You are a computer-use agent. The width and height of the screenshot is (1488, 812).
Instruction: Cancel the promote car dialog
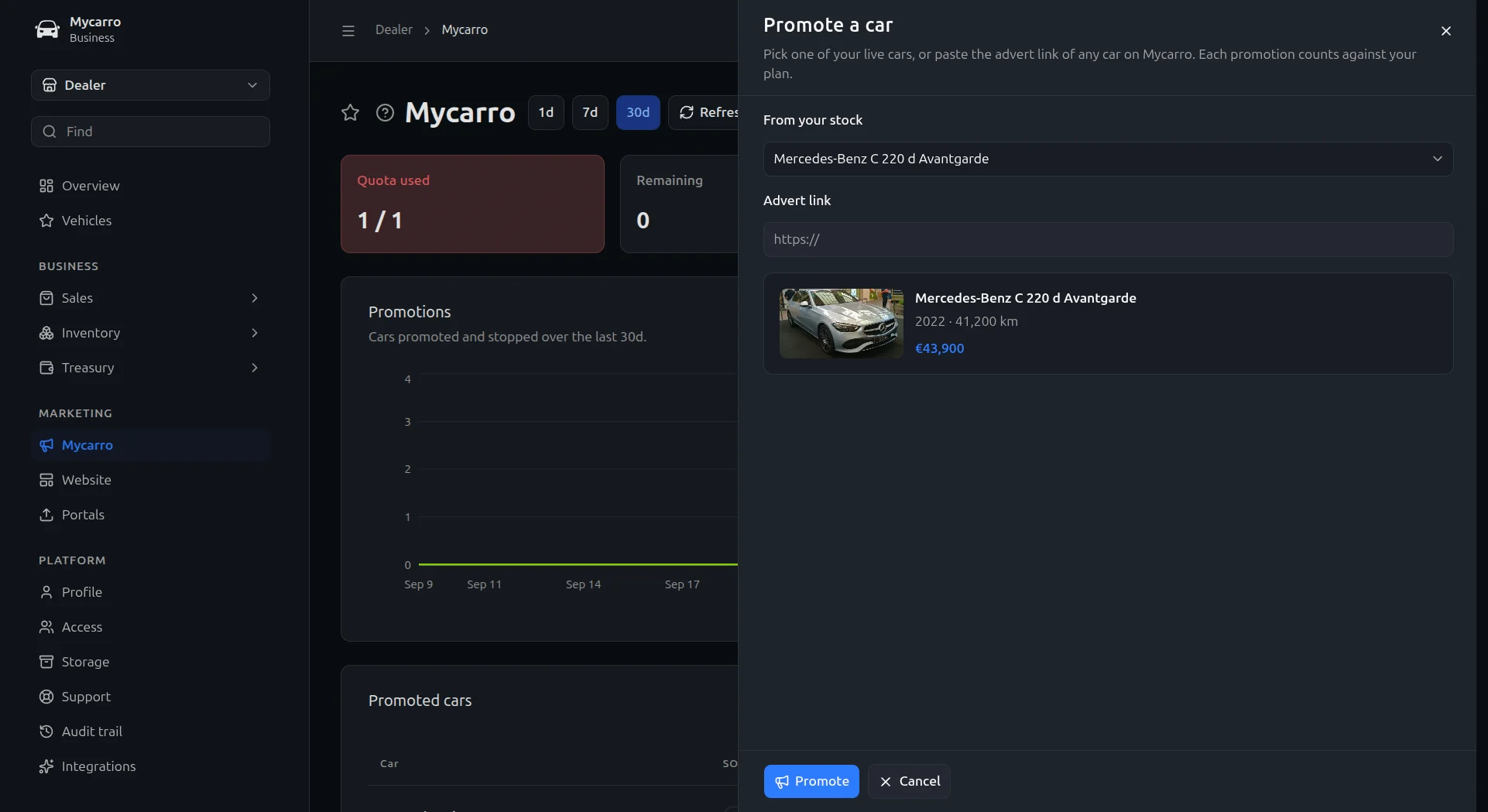coord(909,781)
